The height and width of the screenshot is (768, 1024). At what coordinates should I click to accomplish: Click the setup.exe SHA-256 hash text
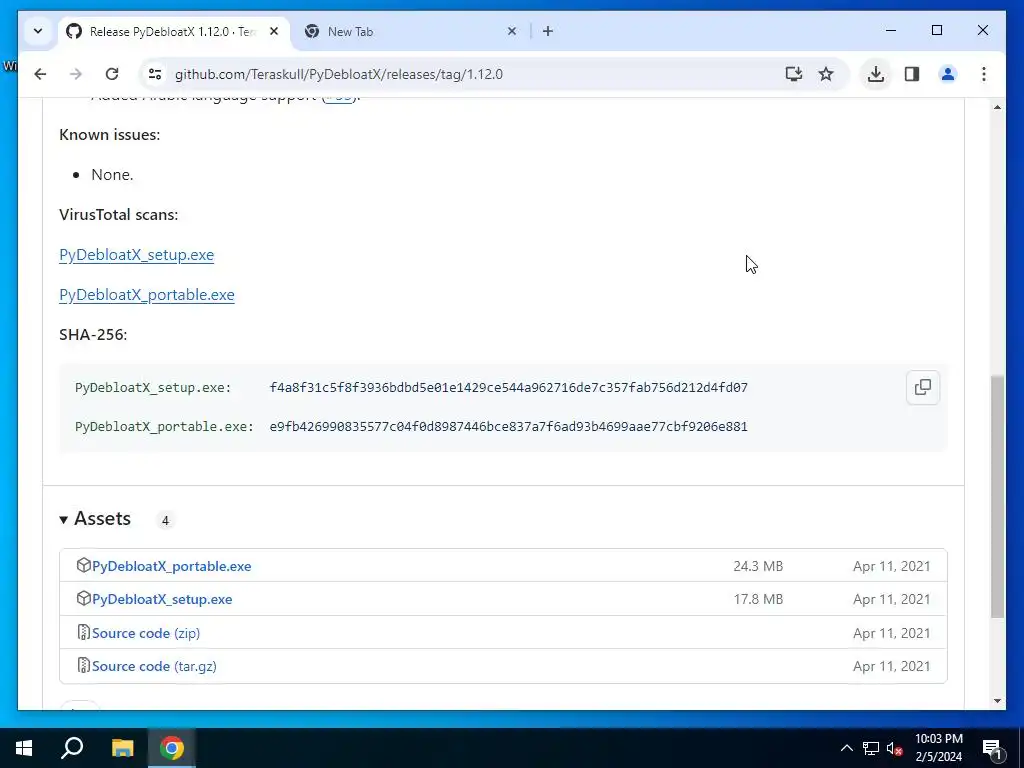click(508, 388)
